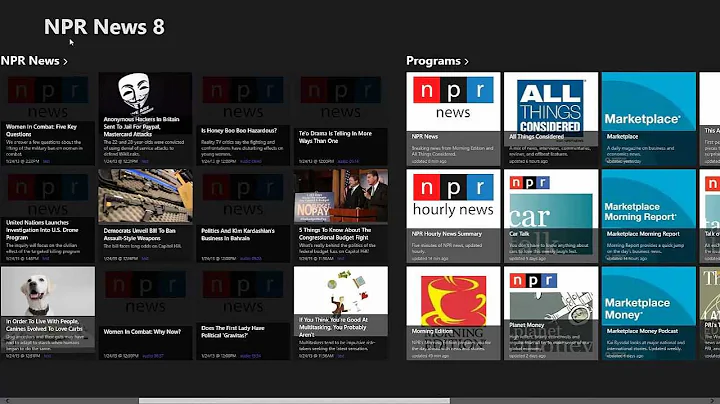
Task: Select the All Things Considered program
Action: point(551,118)
